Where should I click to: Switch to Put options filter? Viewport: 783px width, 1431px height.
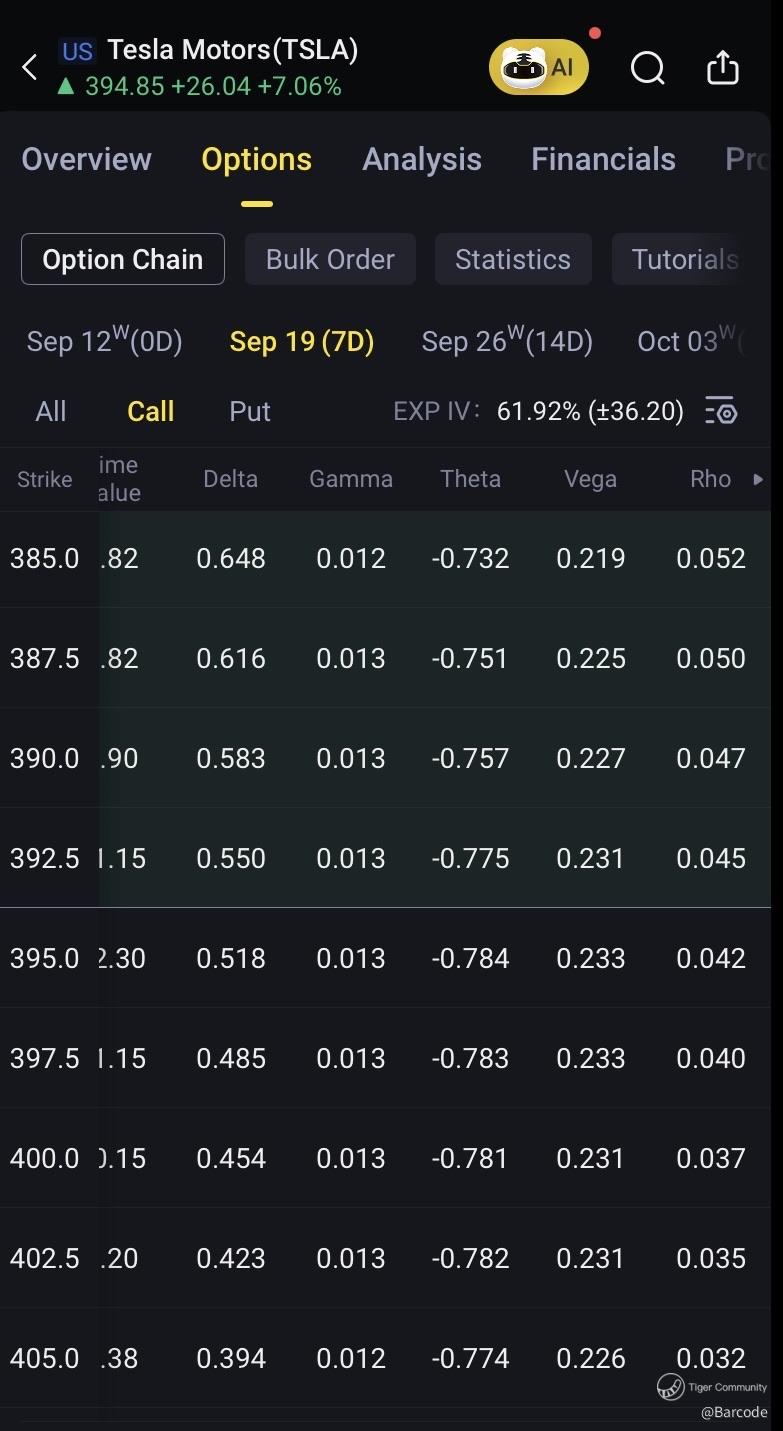click(250, 411)
